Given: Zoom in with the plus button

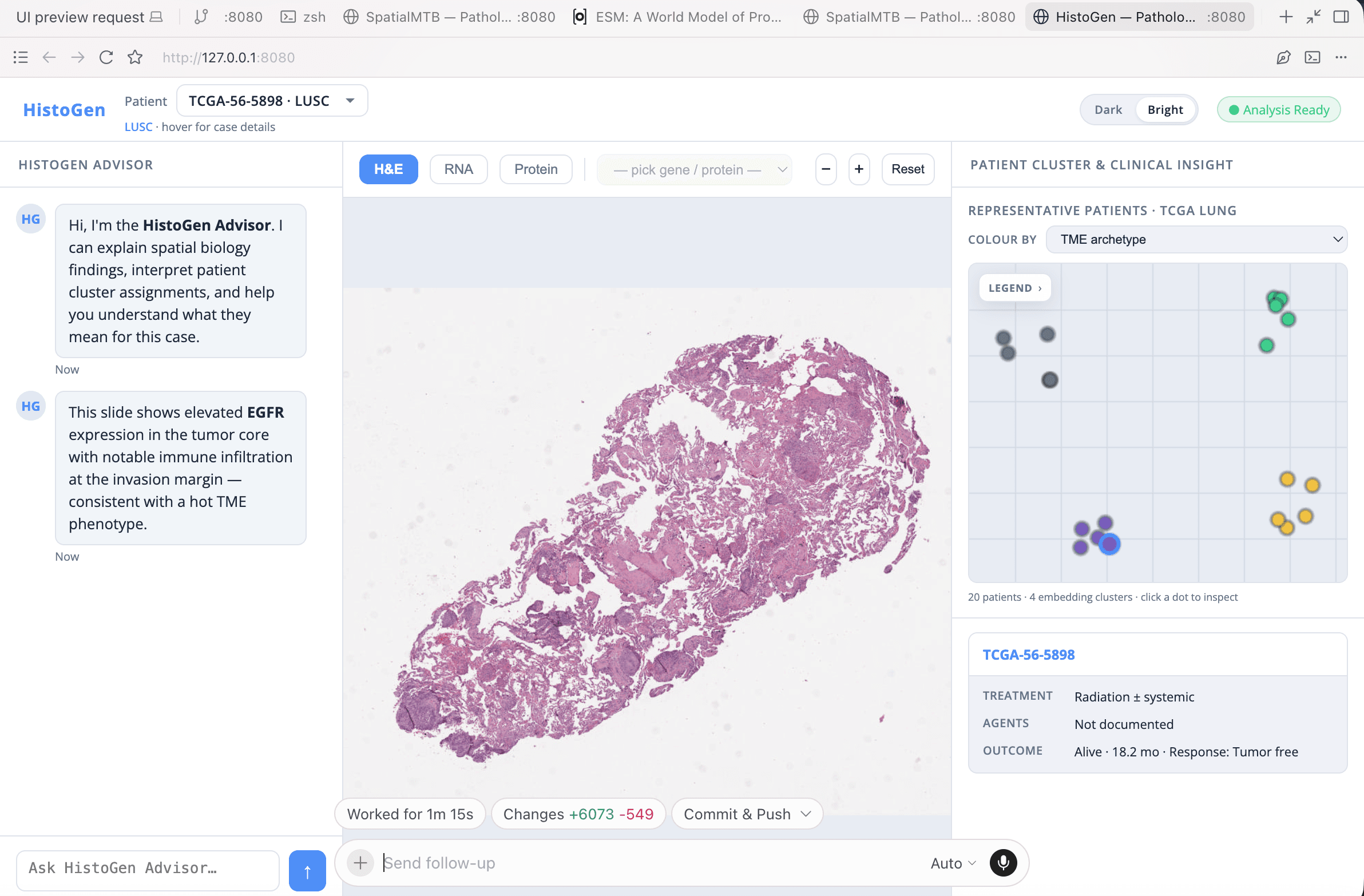Looking at the screenshot, I should pos(859,169).
